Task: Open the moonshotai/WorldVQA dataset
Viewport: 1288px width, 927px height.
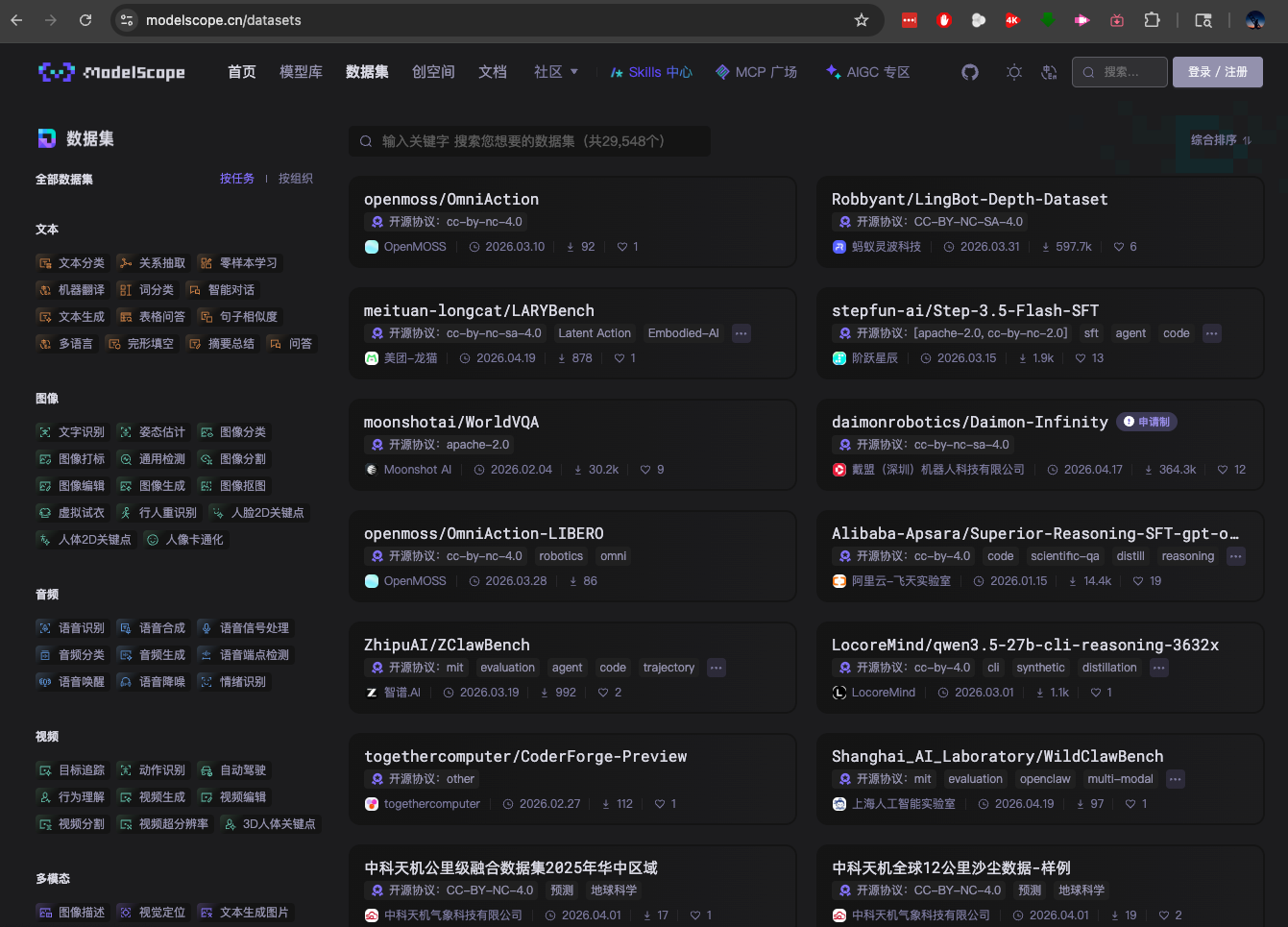Action: tap(451, 423)
